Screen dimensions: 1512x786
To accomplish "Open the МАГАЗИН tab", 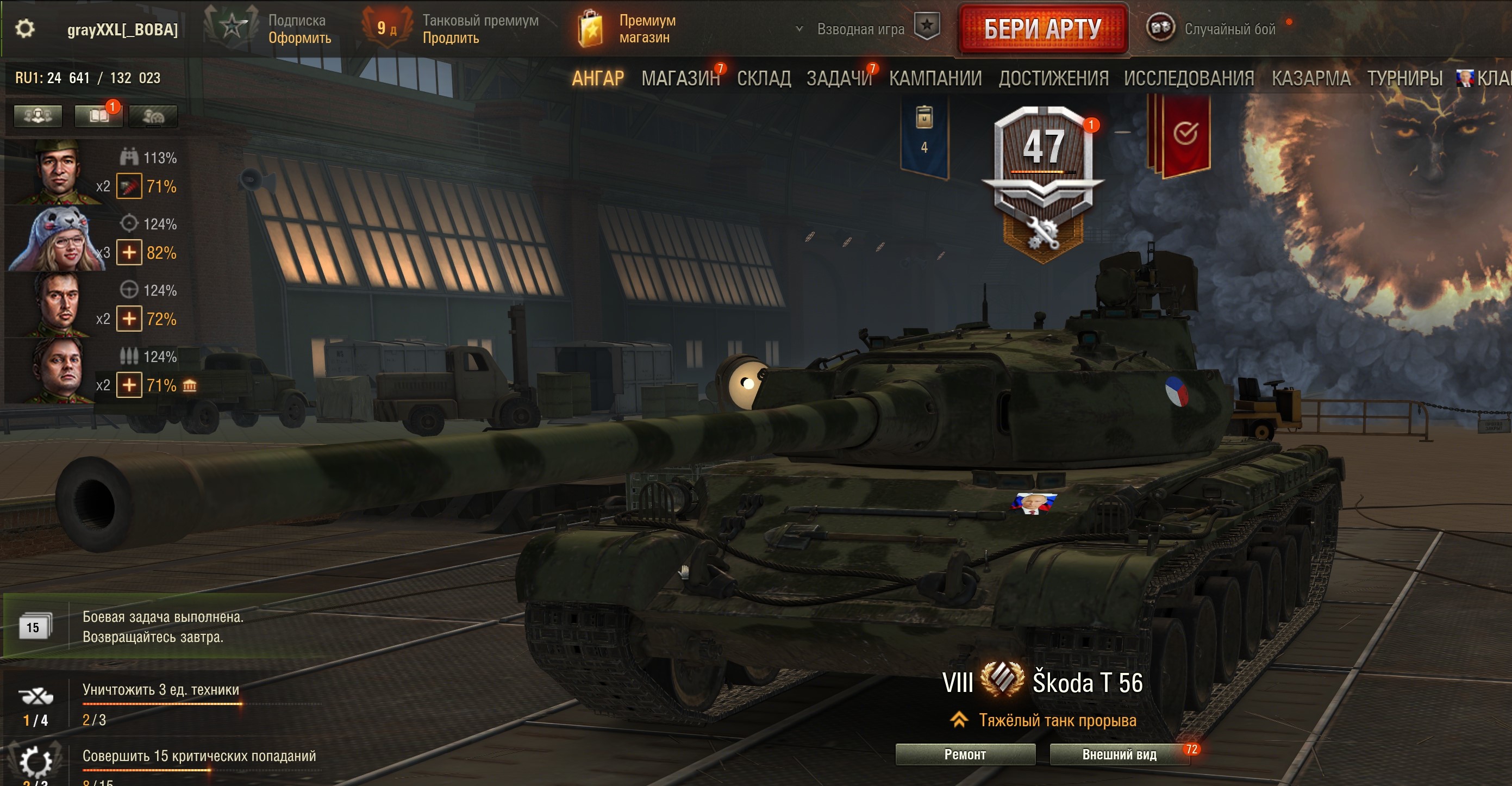I will click(x=681, y=78).
